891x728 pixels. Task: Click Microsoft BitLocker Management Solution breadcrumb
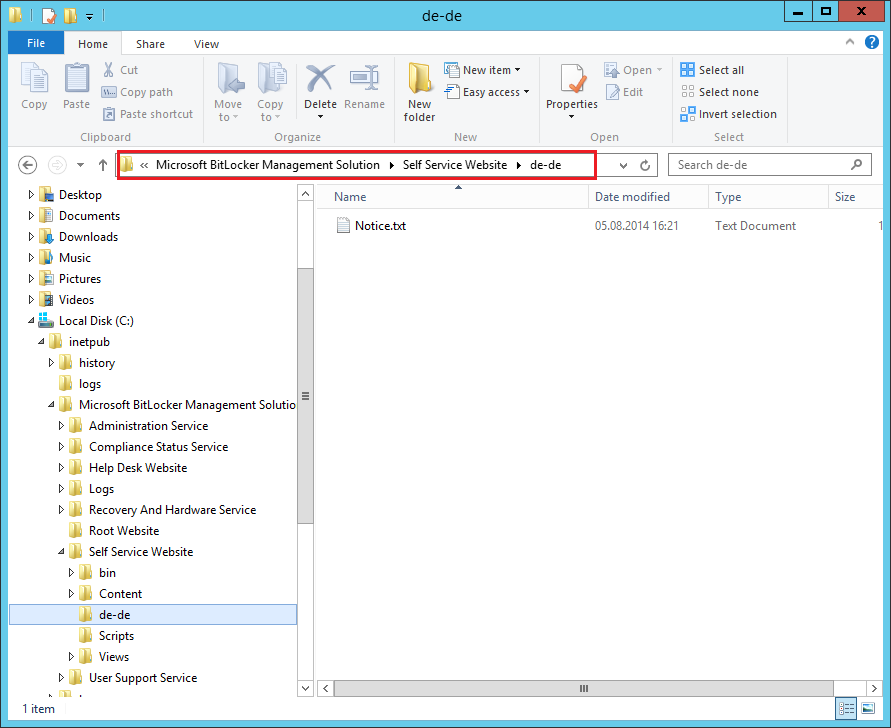[268, 165]
